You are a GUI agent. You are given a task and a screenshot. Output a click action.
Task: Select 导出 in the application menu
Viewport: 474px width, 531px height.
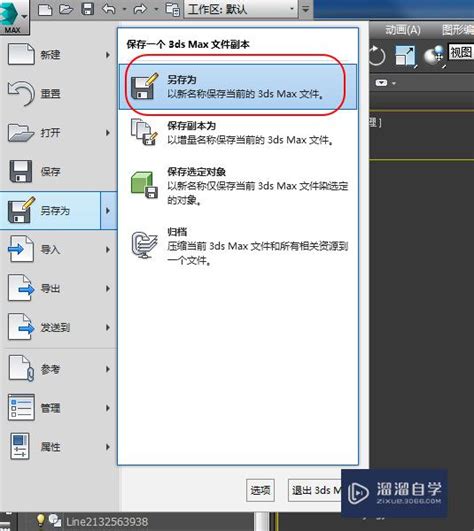coord(59,289)
